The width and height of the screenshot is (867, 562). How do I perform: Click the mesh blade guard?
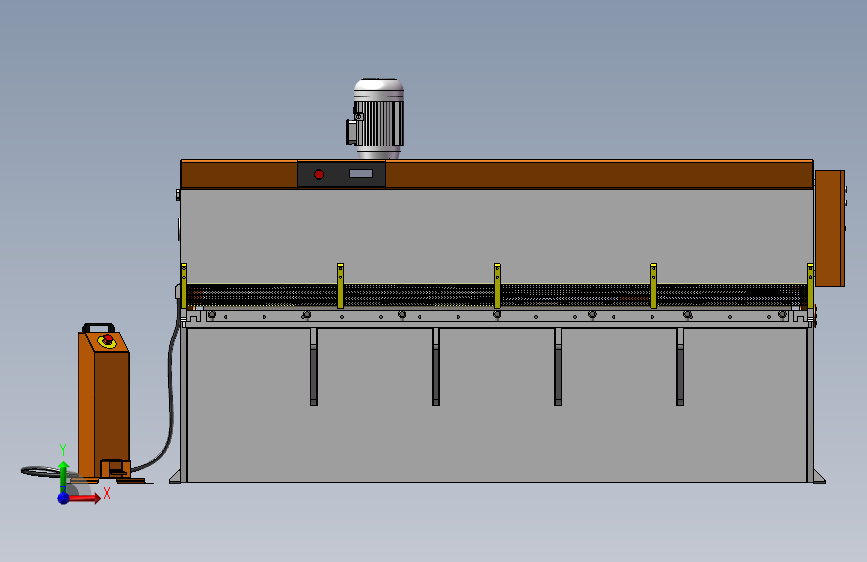[x=497, y=295]
